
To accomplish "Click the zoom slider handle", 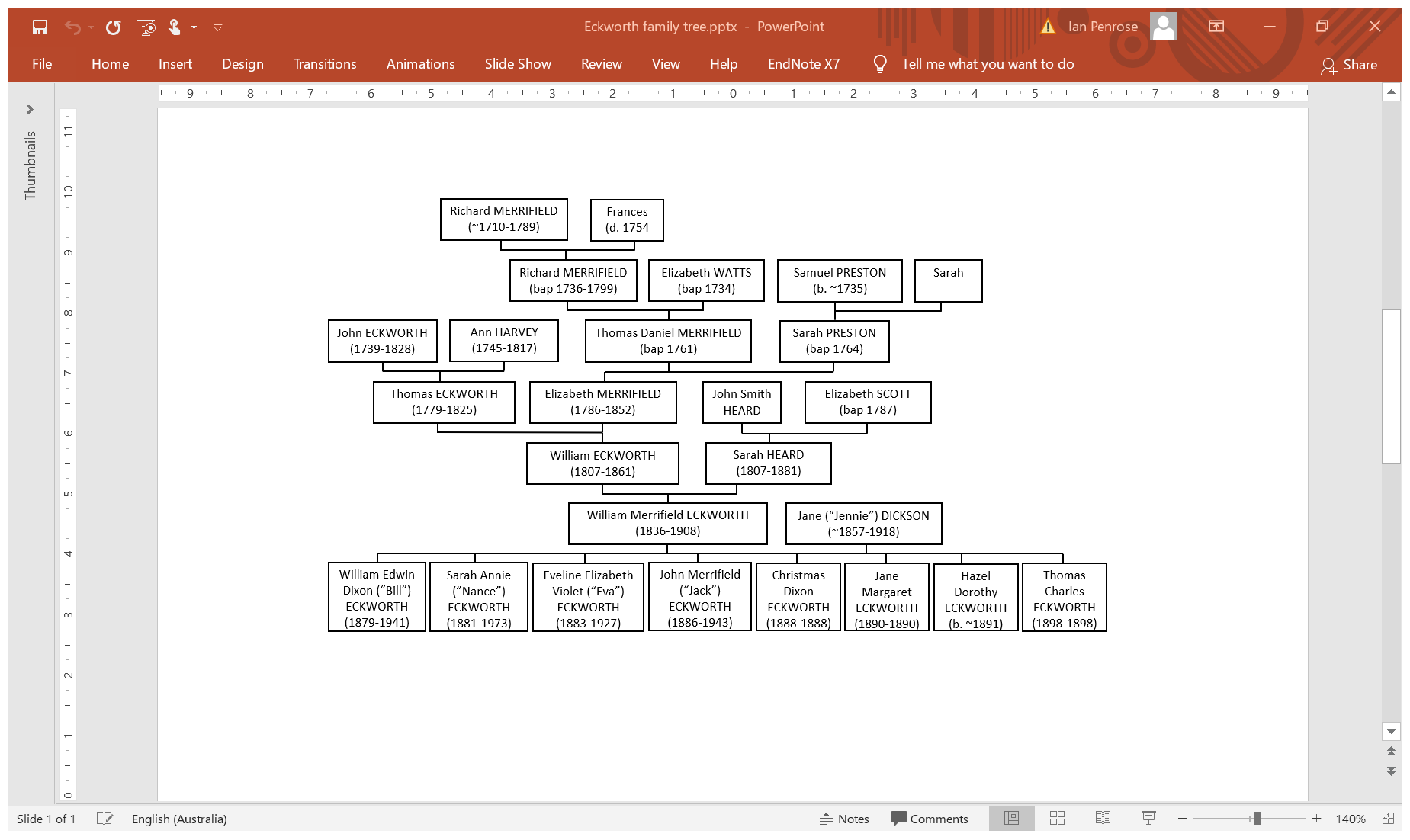I will [x=1257, y=819].
